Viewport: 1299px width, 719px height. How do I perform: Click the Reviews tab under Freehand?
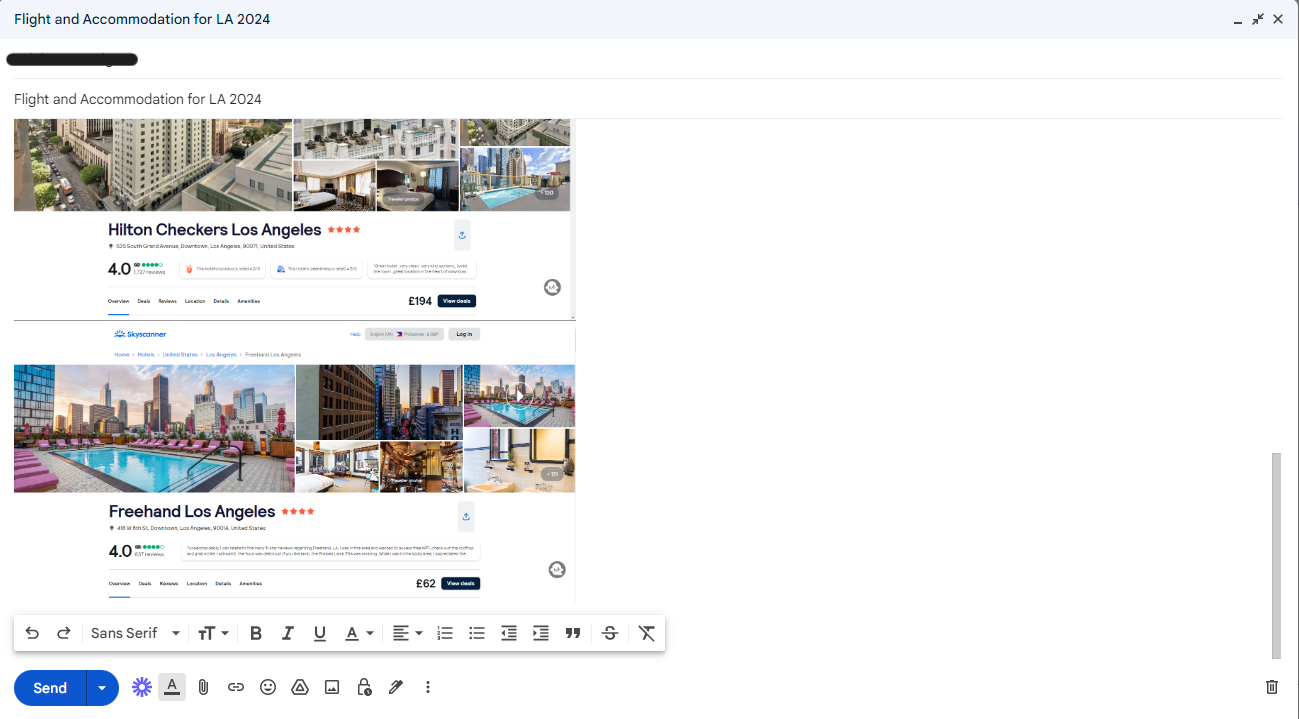pos(168,583)
